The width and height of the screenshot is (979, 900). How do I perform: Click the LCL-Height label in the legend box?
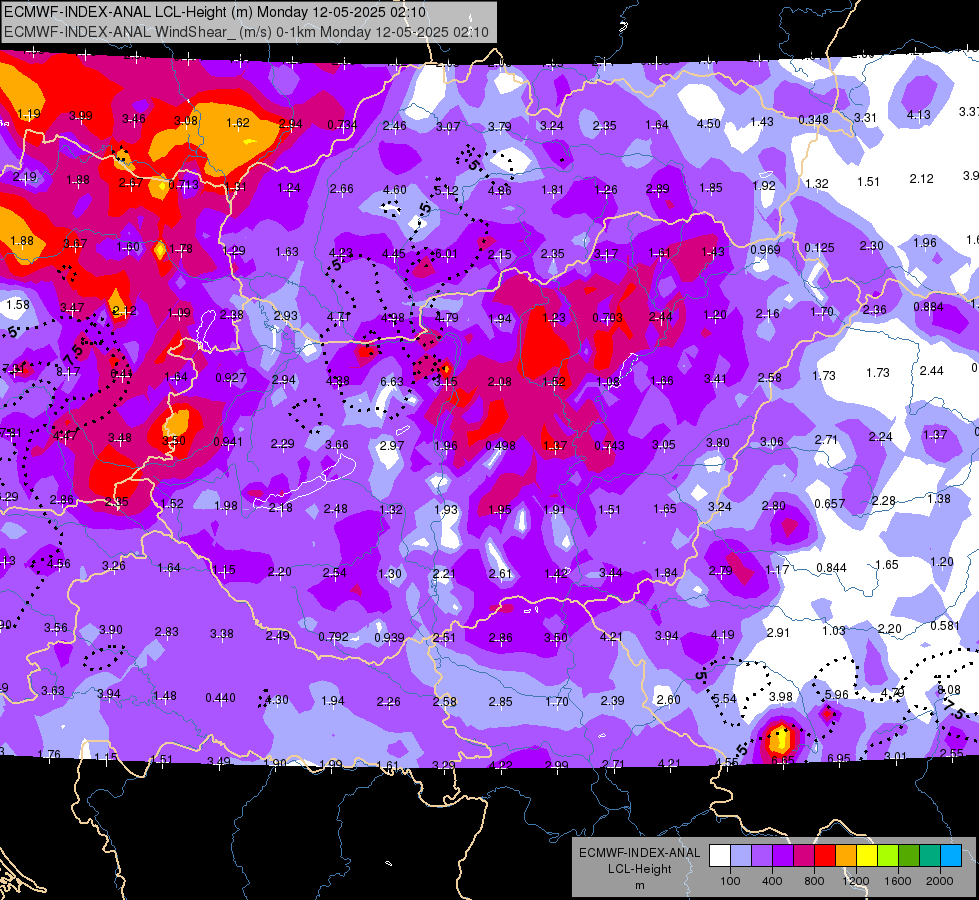(x=639, y=869)
